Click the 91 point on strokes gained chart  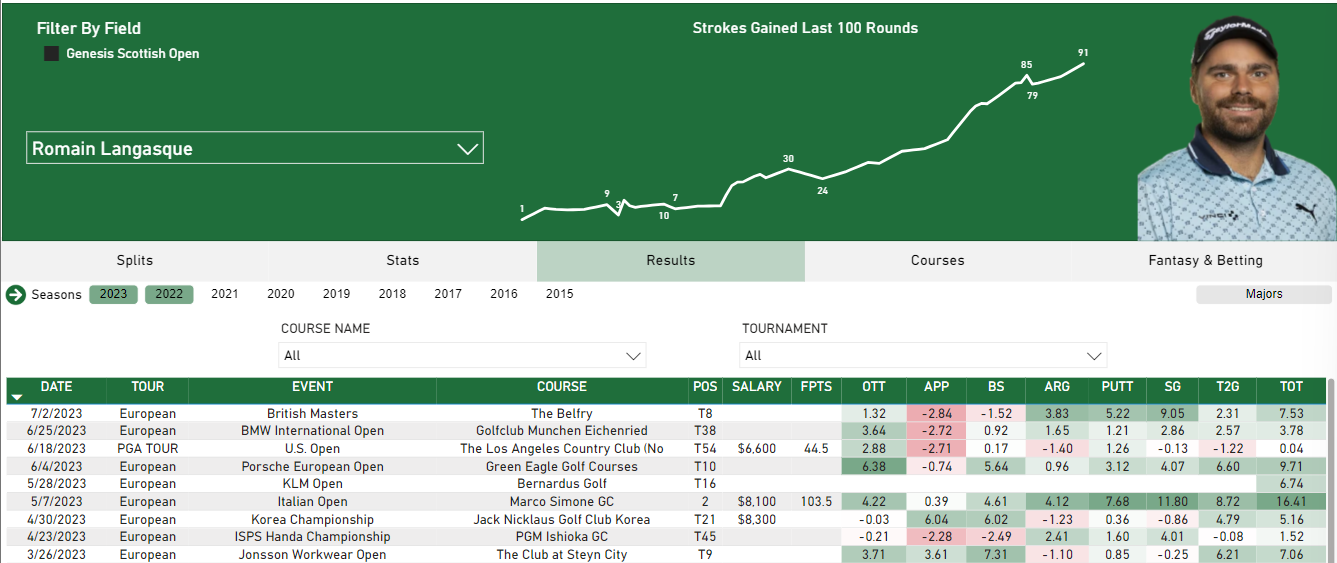pos(1083,64)
